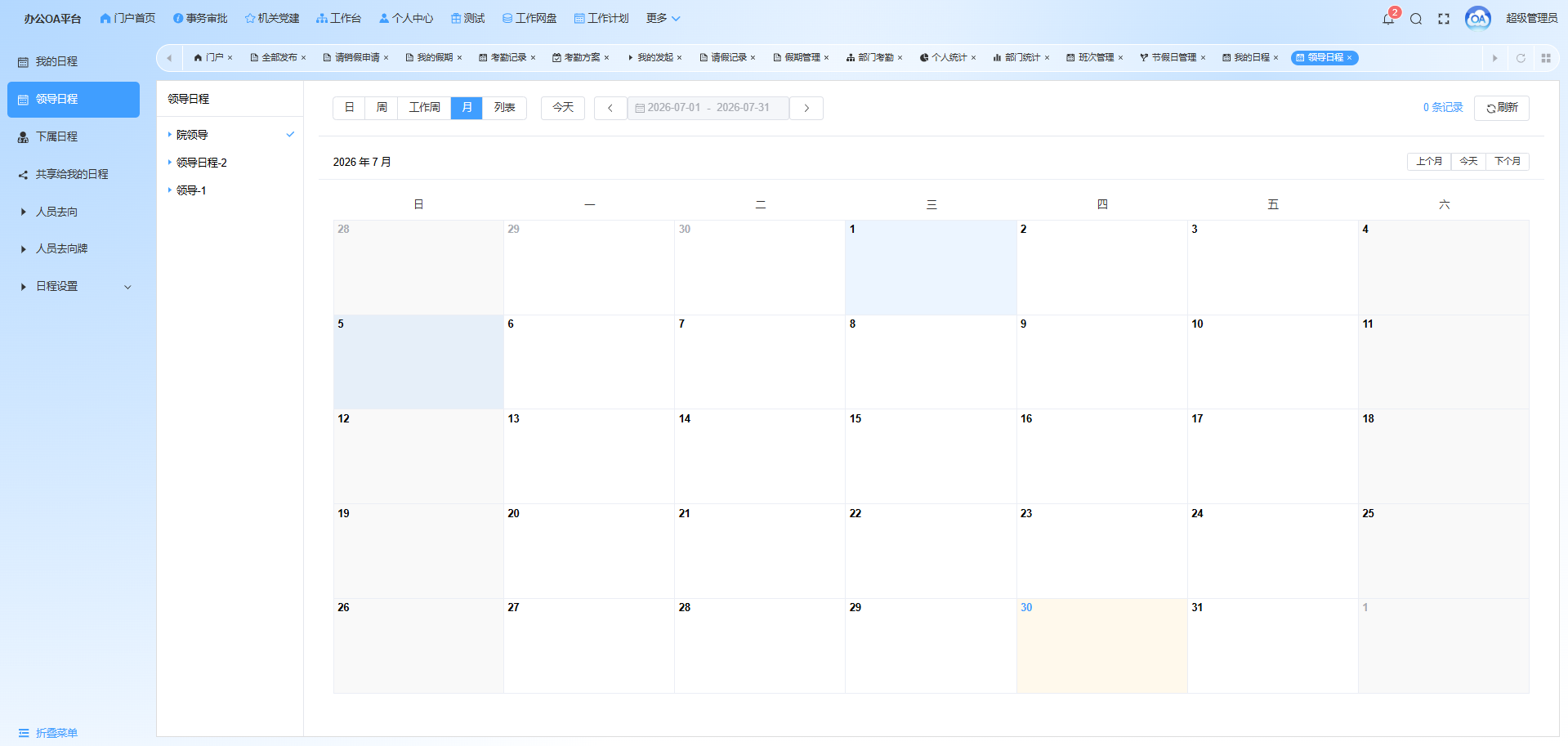Expand 院领导 tree node
Image resolution: width=1568 pixels, height=746 pixels.
(x=170, y=135)
